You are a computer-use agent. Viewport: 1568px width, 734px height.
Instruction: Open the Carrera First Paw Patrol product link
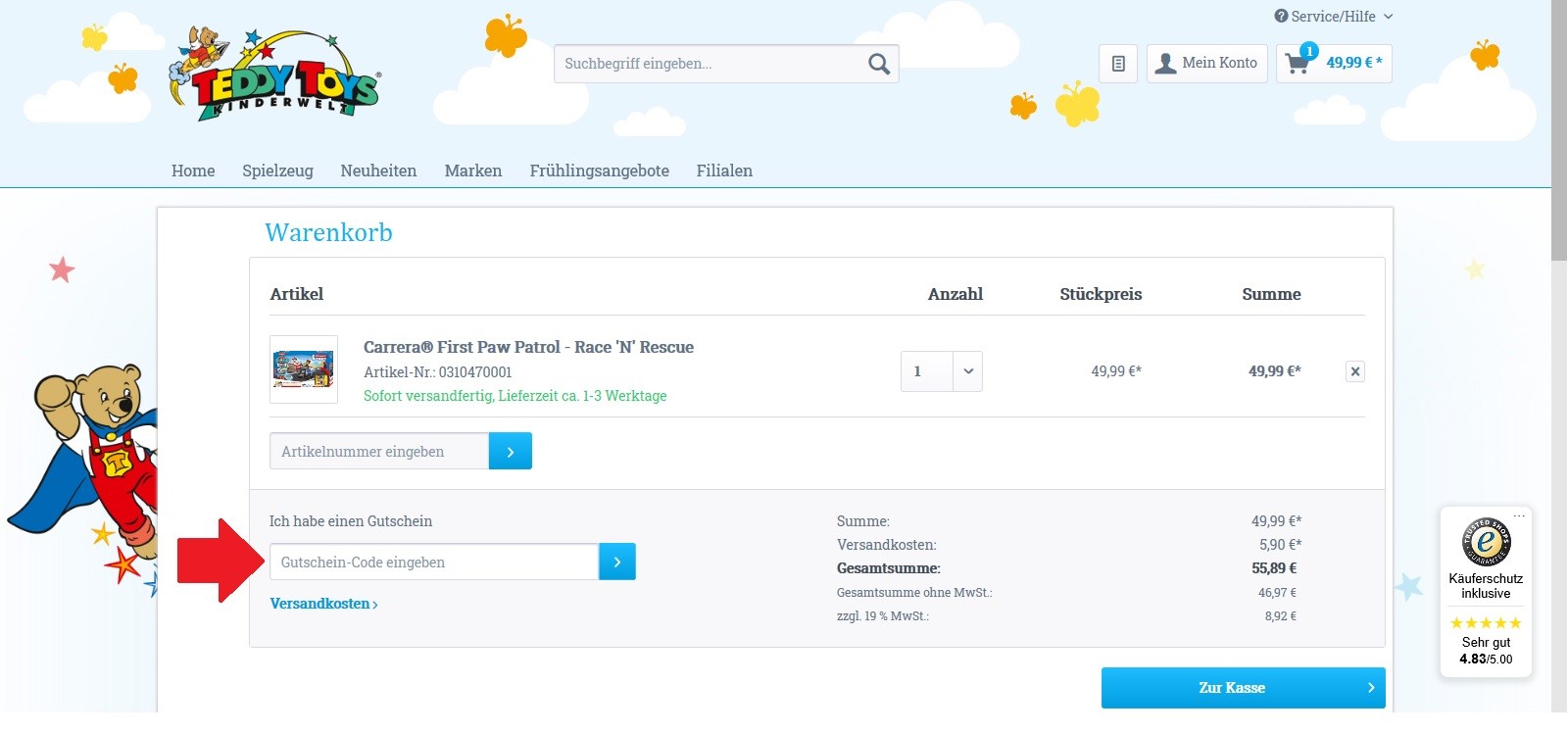[x=528, y=347]
